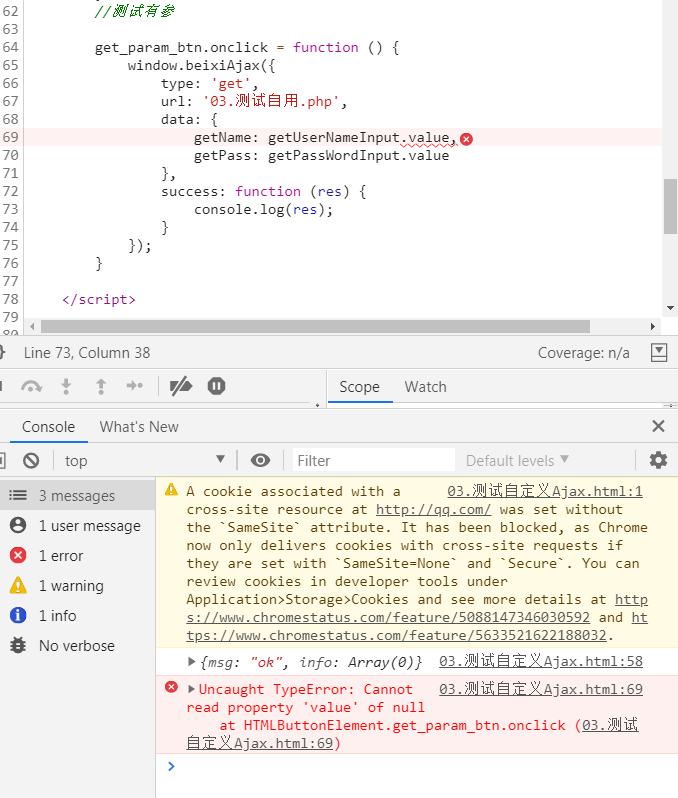Click the console.log(res); code line

click(x=263, y=210)
